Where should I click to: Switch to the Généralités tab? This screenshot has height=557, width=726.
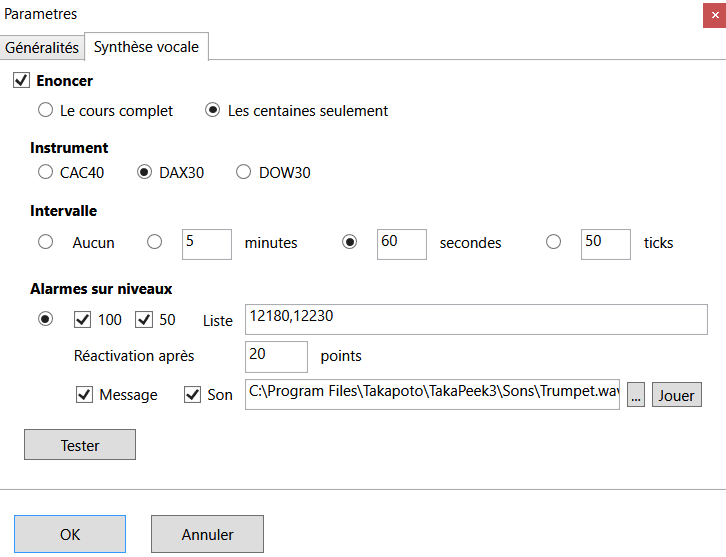[42, 47]
